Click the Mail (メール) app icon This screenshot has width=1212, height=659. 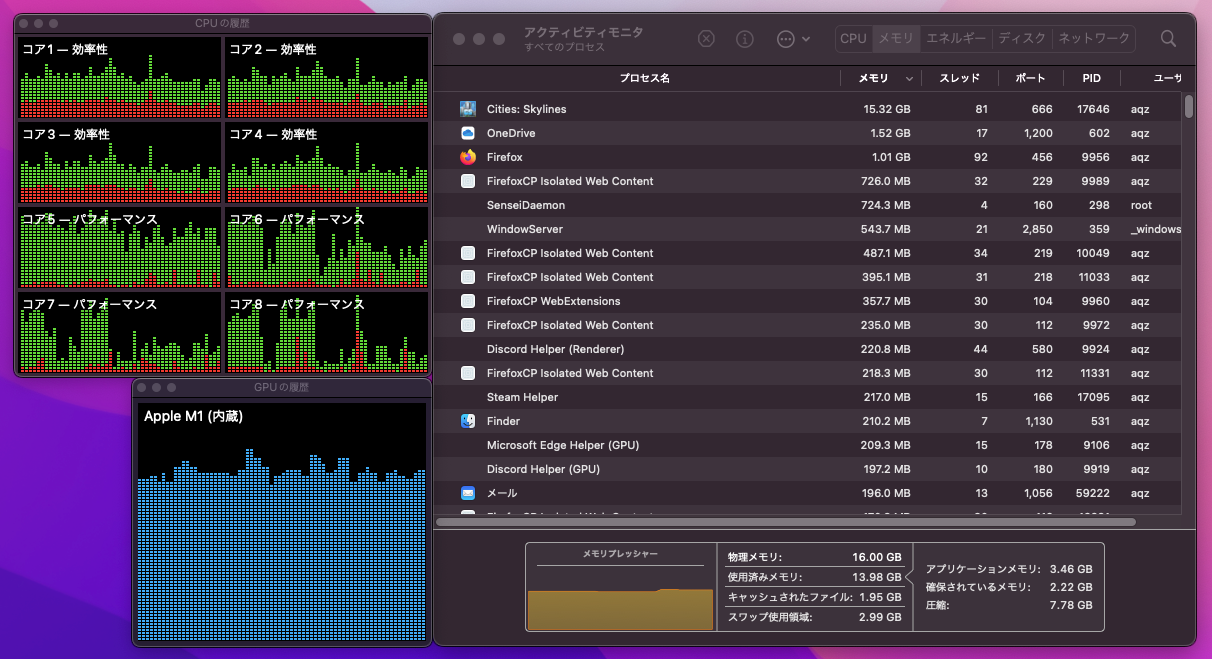click(468, 493)
